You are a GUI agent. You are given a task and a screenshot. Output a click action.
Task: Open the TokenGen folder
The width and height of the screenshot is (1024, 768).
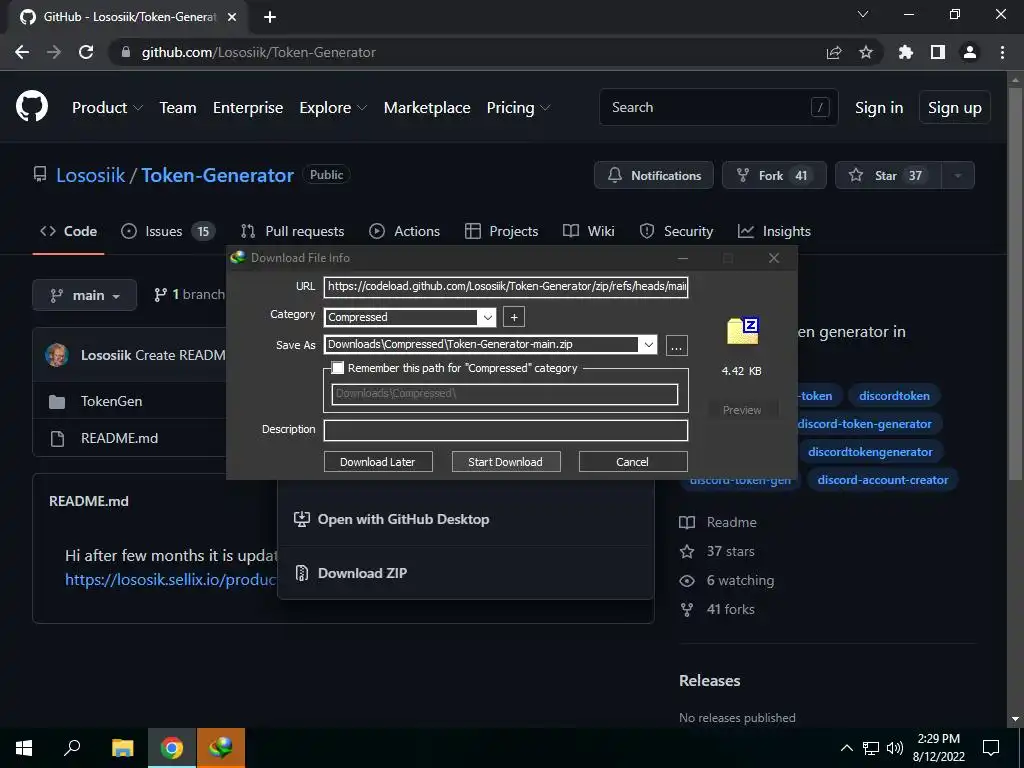click(x=111, y=401)
